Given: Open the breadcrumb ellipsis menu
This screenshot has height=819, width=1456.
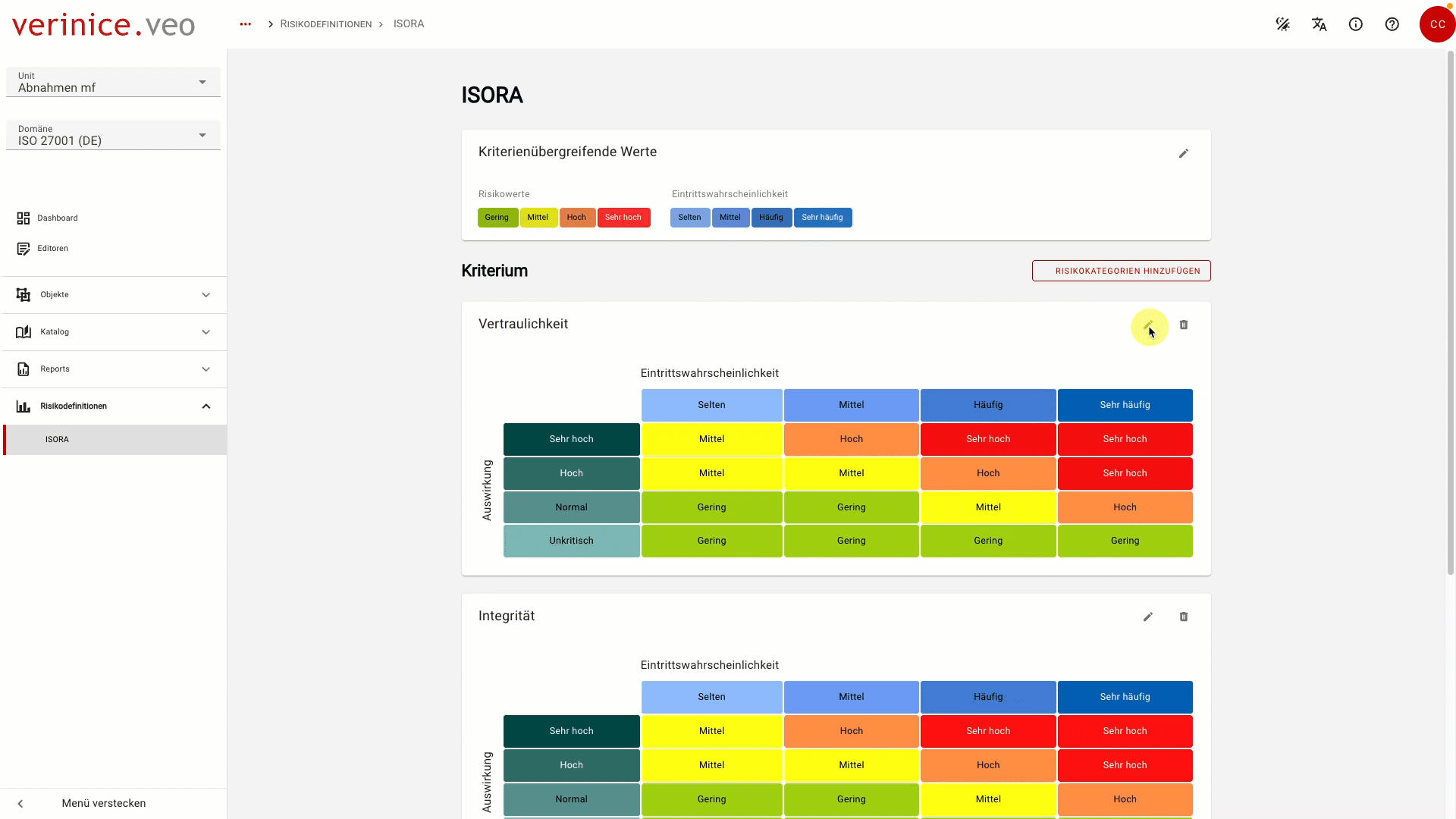Looking at the screenshot, I should click(x=245, y=24).
